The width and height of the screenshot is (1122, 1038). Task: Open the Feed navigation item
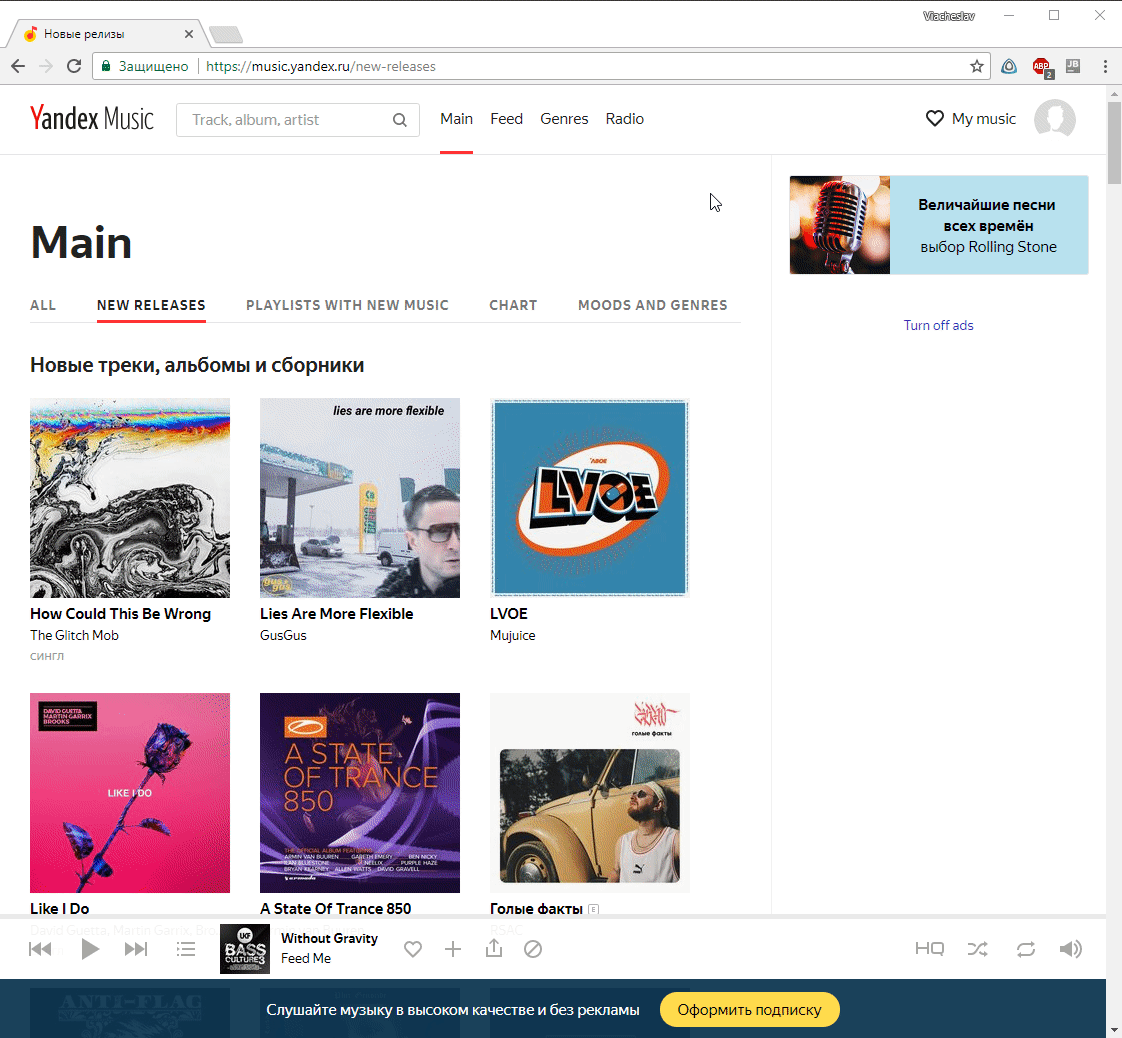[507, 119]
